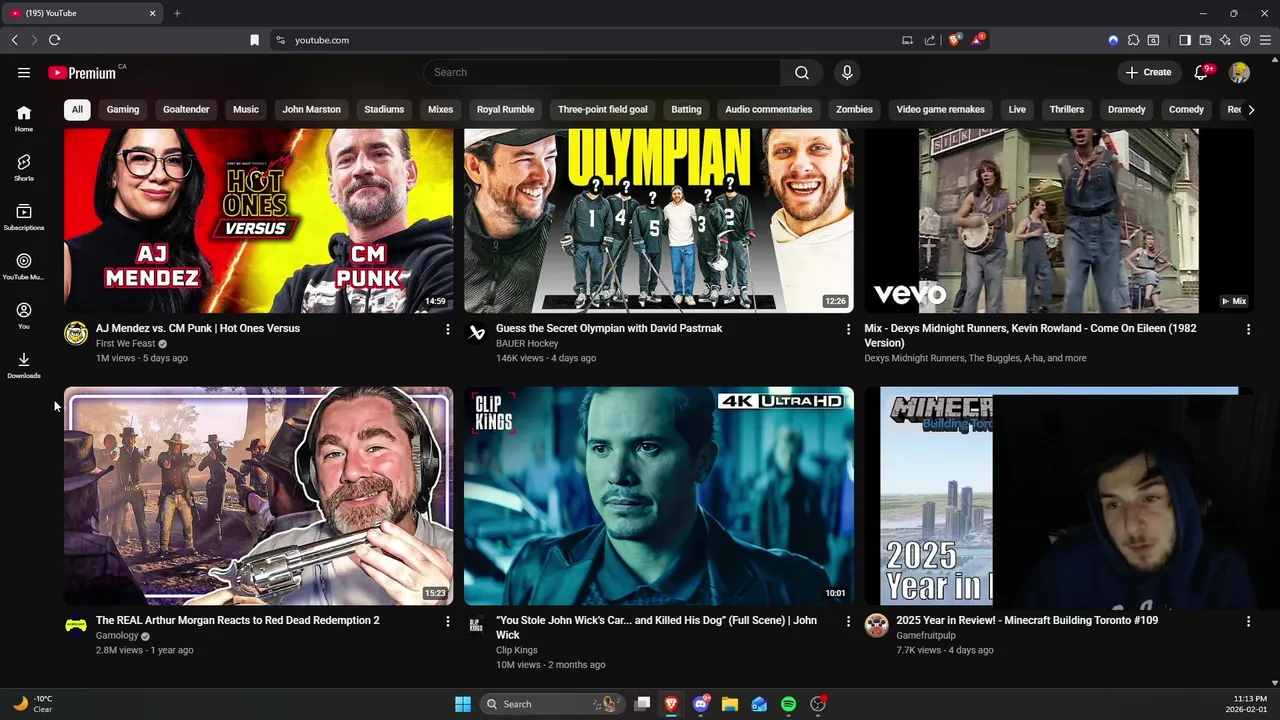The height and width of the screenshot is (720, 1280).
Task: Select the All filter chip
Action: click(x=77, y=109)
